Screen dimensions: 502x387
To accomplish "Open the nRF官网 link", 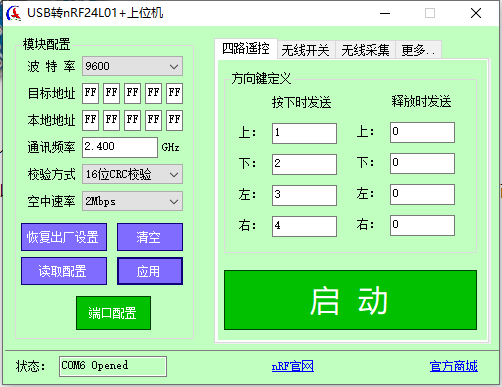I will [x=293, y=366].
